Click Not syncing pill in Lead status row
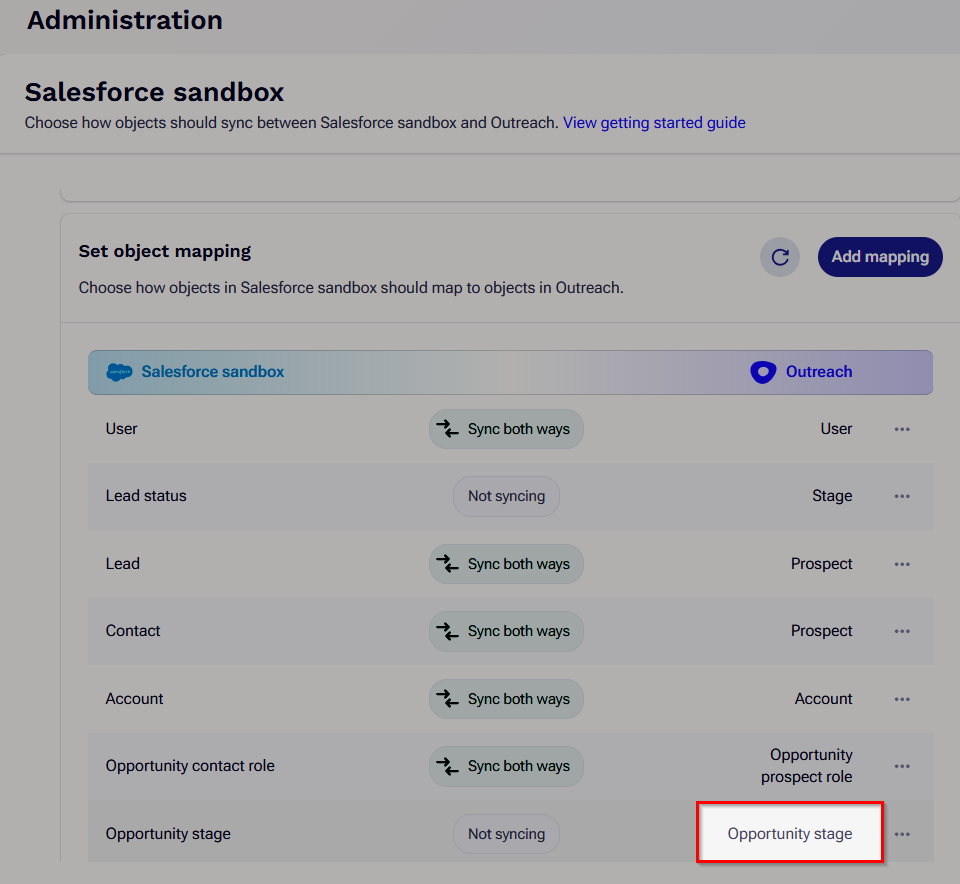 point(506,496)
